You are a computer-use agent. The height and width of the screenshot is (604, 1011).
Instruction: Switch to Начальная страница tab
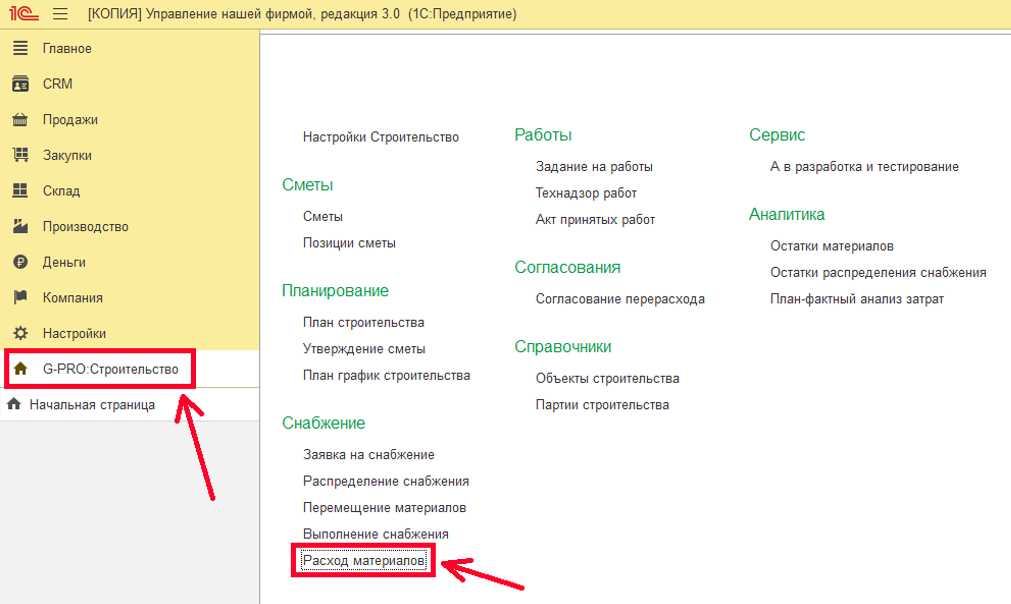pos(92,405)
